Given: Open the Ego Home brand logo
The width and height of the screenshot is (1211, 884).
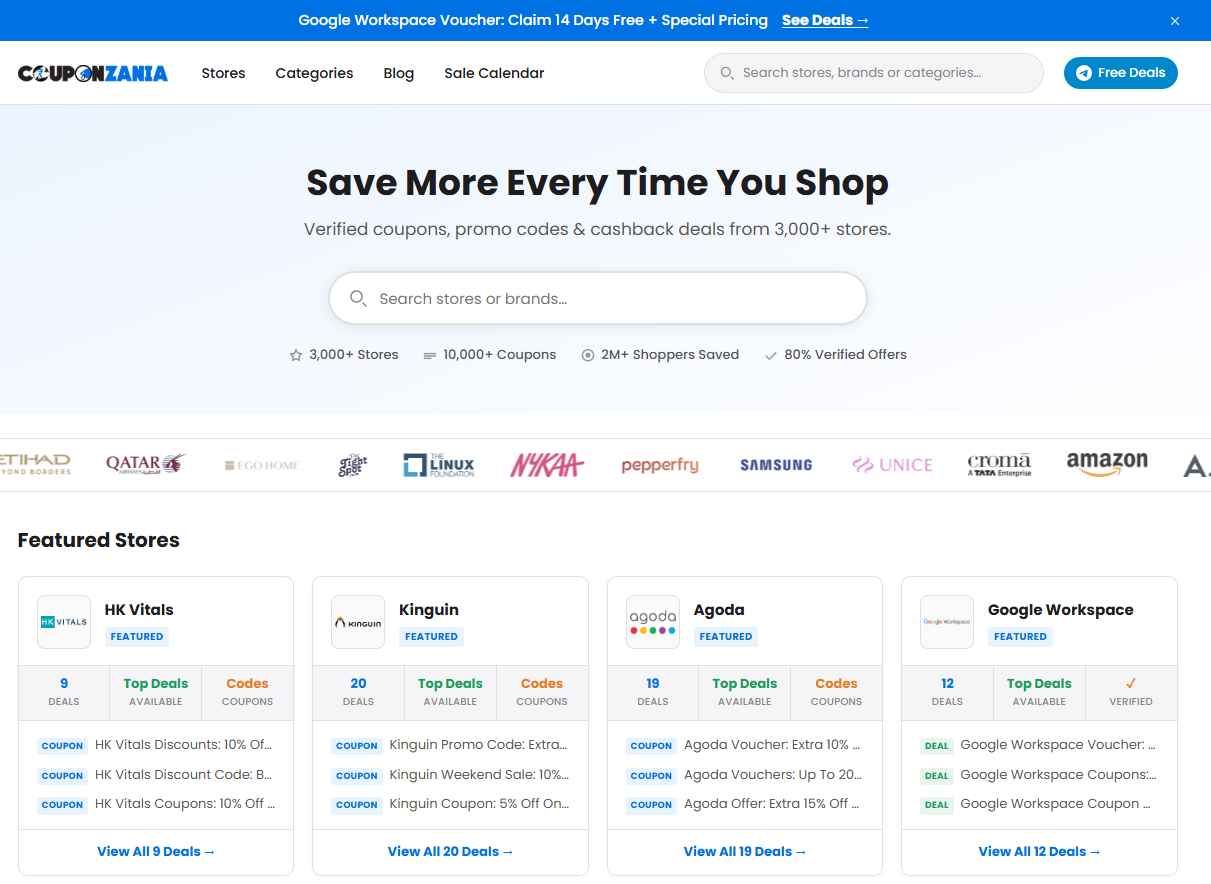Looking at the screenshot, I should [x=262, y=465].
